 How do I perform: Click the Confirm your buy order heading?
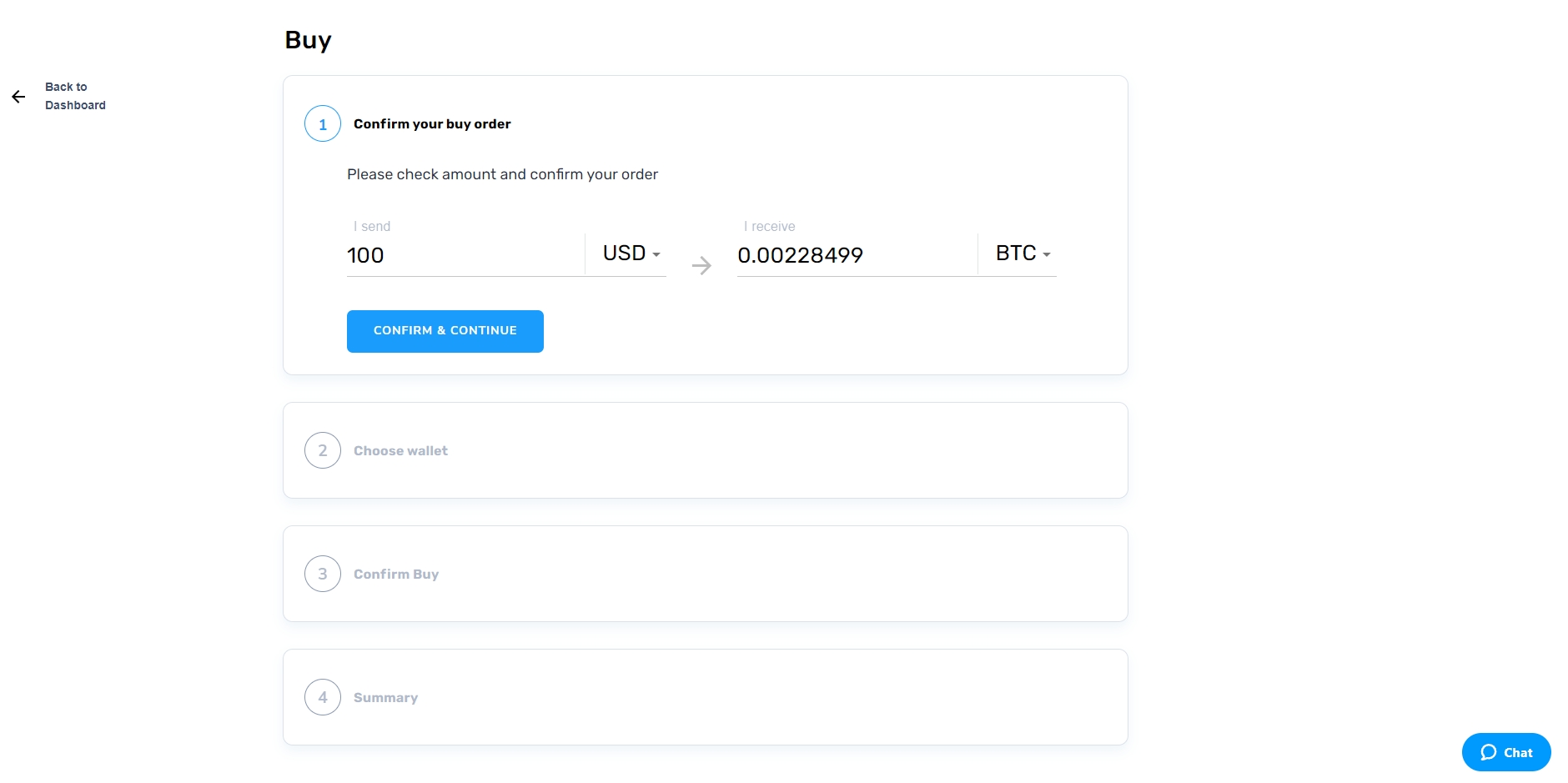[x=432, y=124]
